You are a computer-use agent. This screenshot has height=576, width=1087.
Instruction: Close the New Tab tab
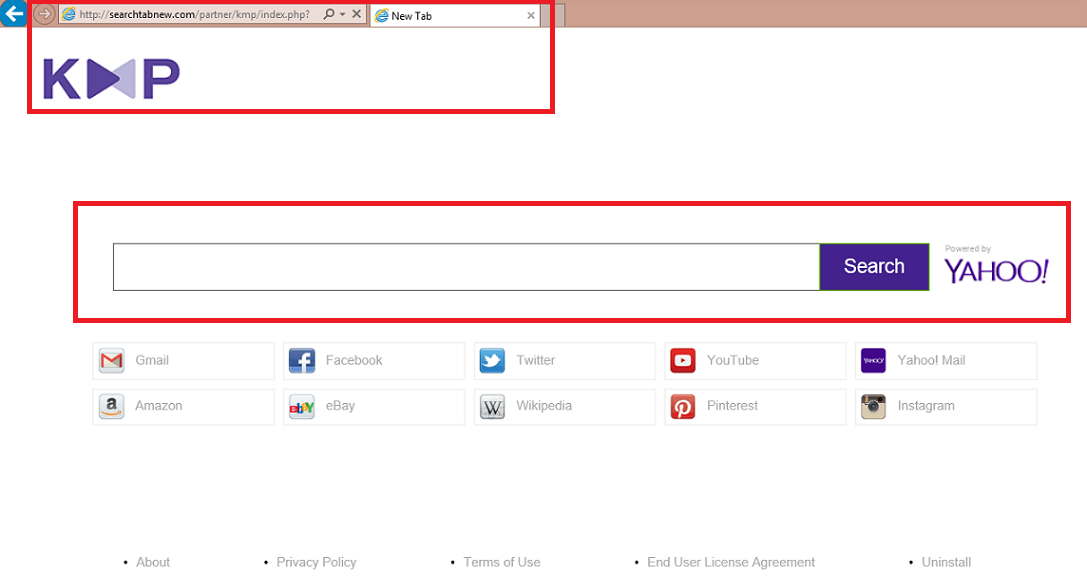(531, 15)
